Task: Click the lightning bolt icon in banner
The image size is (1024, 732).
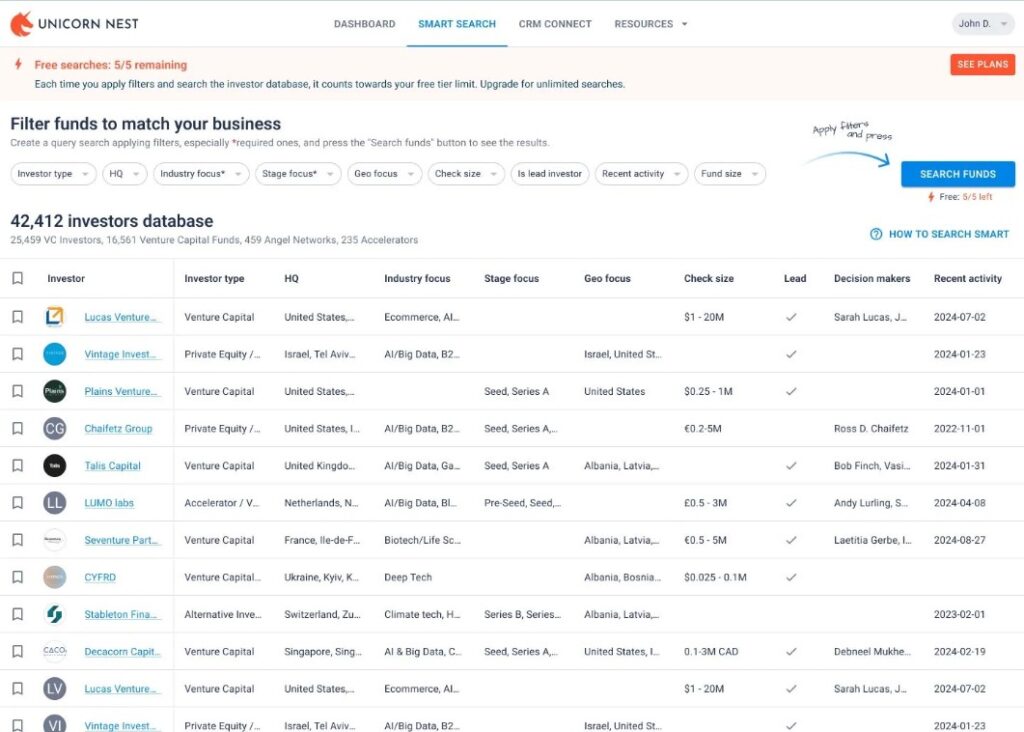Action: pos(18,64)
